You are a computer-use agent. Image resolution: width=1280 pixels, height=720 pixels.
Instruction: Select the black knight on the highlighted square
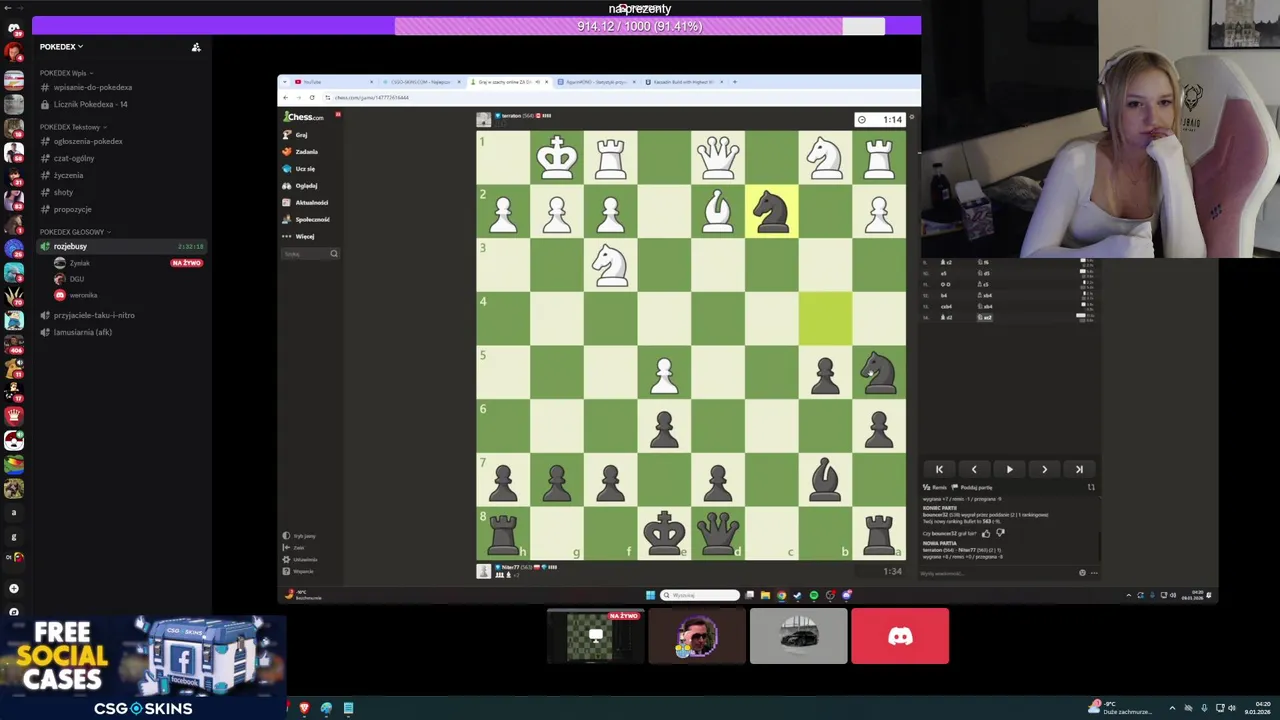coord(771,211)
